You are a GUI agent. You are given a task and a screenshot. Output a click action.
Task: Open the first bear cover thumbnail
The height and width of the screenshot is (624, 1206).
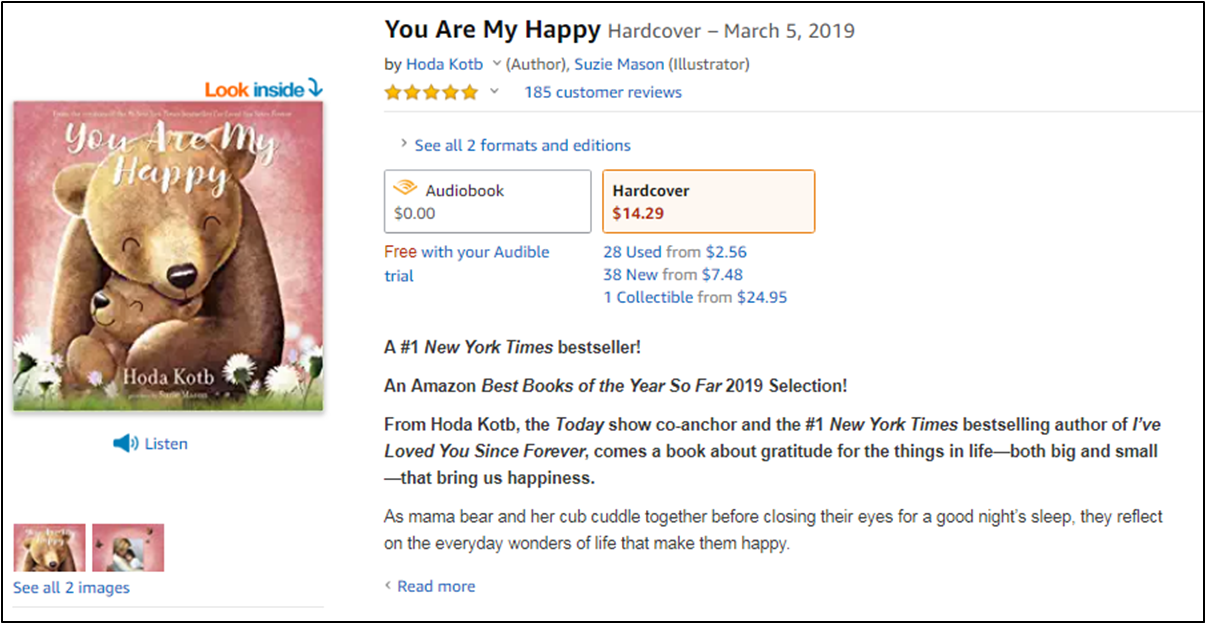[x=49, y=547]
